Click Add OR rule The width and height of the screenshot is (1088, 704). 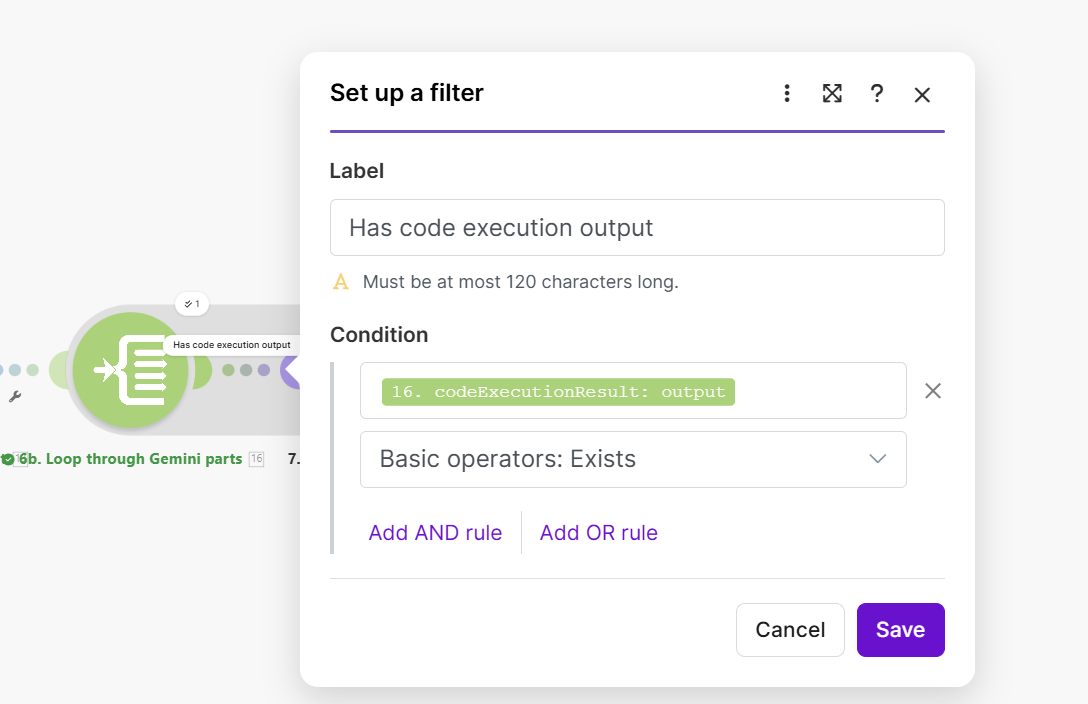click(599, 533)
